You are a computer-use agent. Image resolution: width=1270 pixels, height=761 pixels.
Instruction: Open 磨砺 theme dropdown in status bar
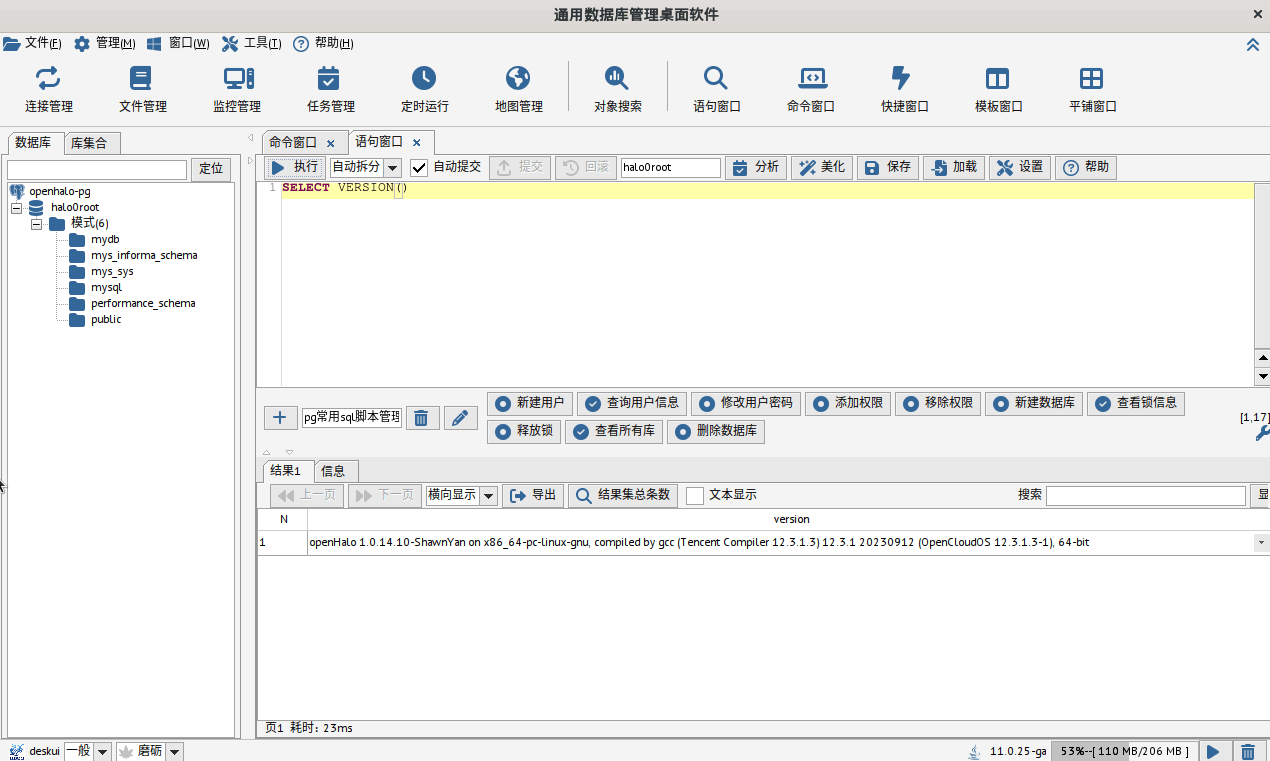click(x=174, y=751)
